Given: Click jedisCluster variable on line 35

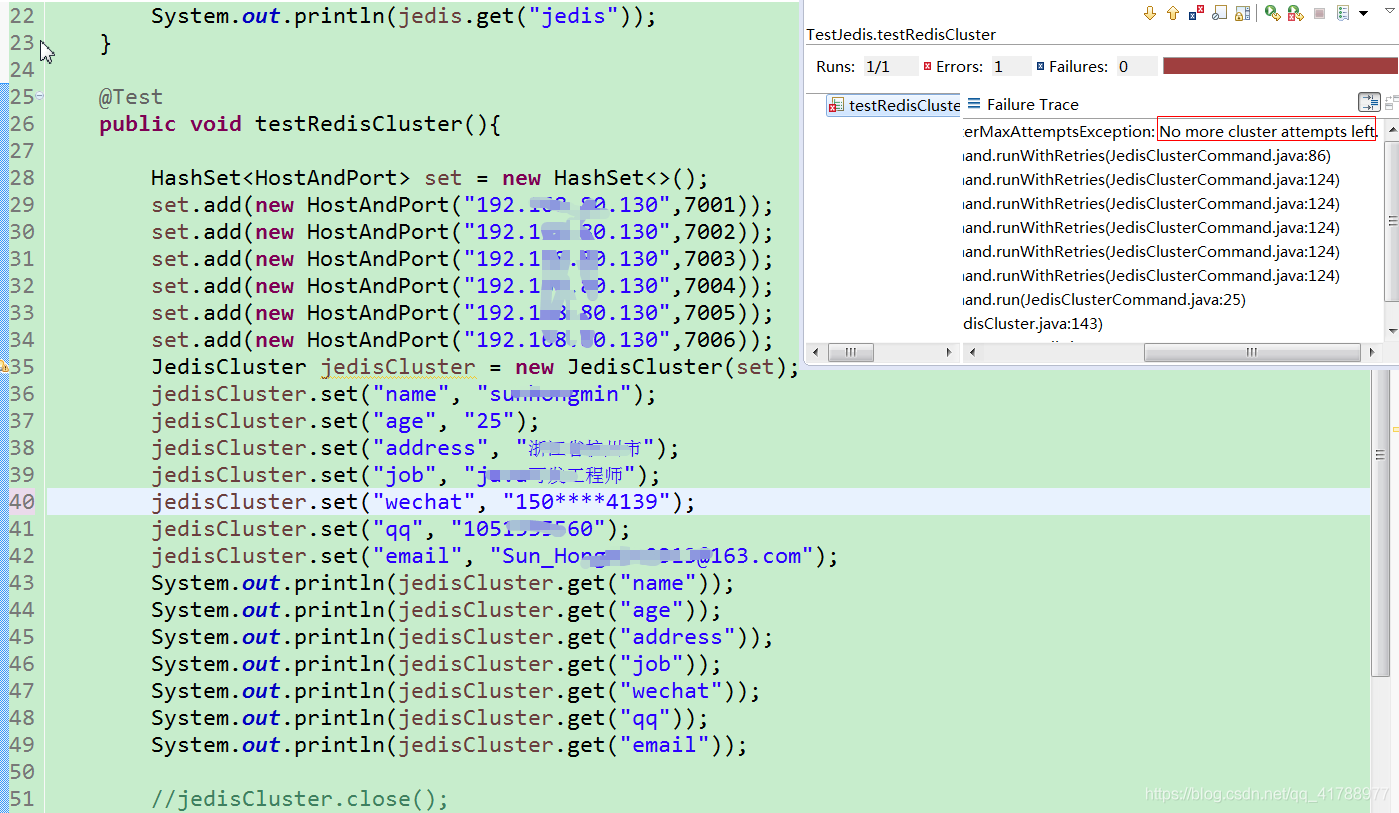Looking at the screenshot, I should [398, 367].
